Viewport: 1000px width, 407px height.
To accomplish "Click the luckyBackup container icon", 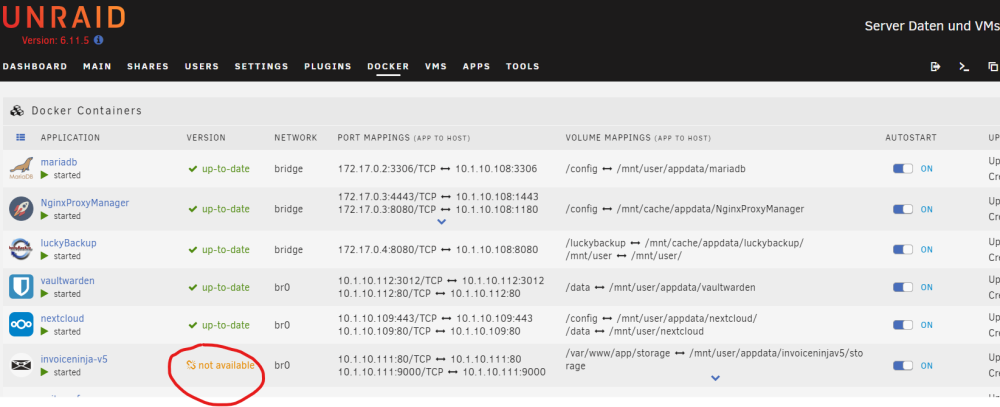I will point(21,249).
